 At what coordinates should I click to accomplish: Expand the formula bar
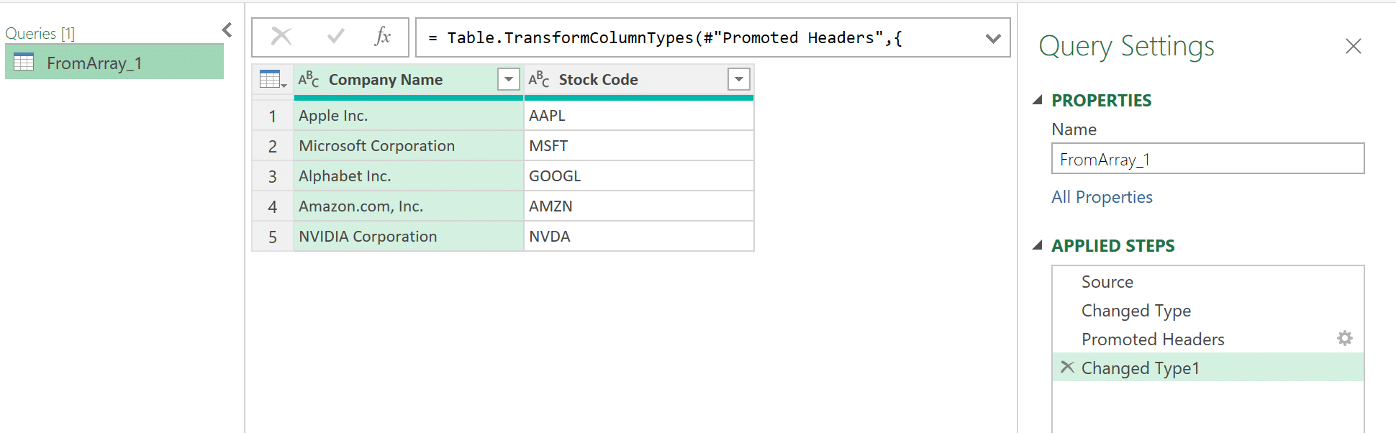(x=993, y=38)
